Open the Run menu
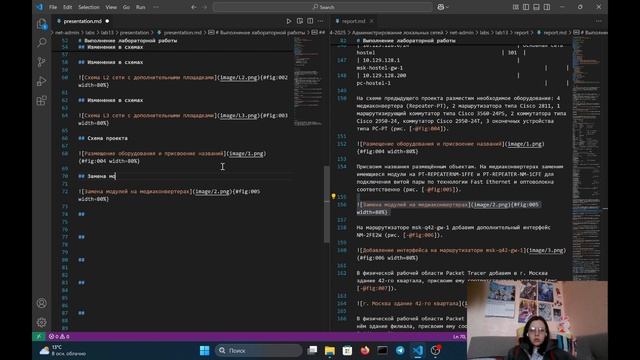This screenshot has height=360, width=640. (140, 7)
